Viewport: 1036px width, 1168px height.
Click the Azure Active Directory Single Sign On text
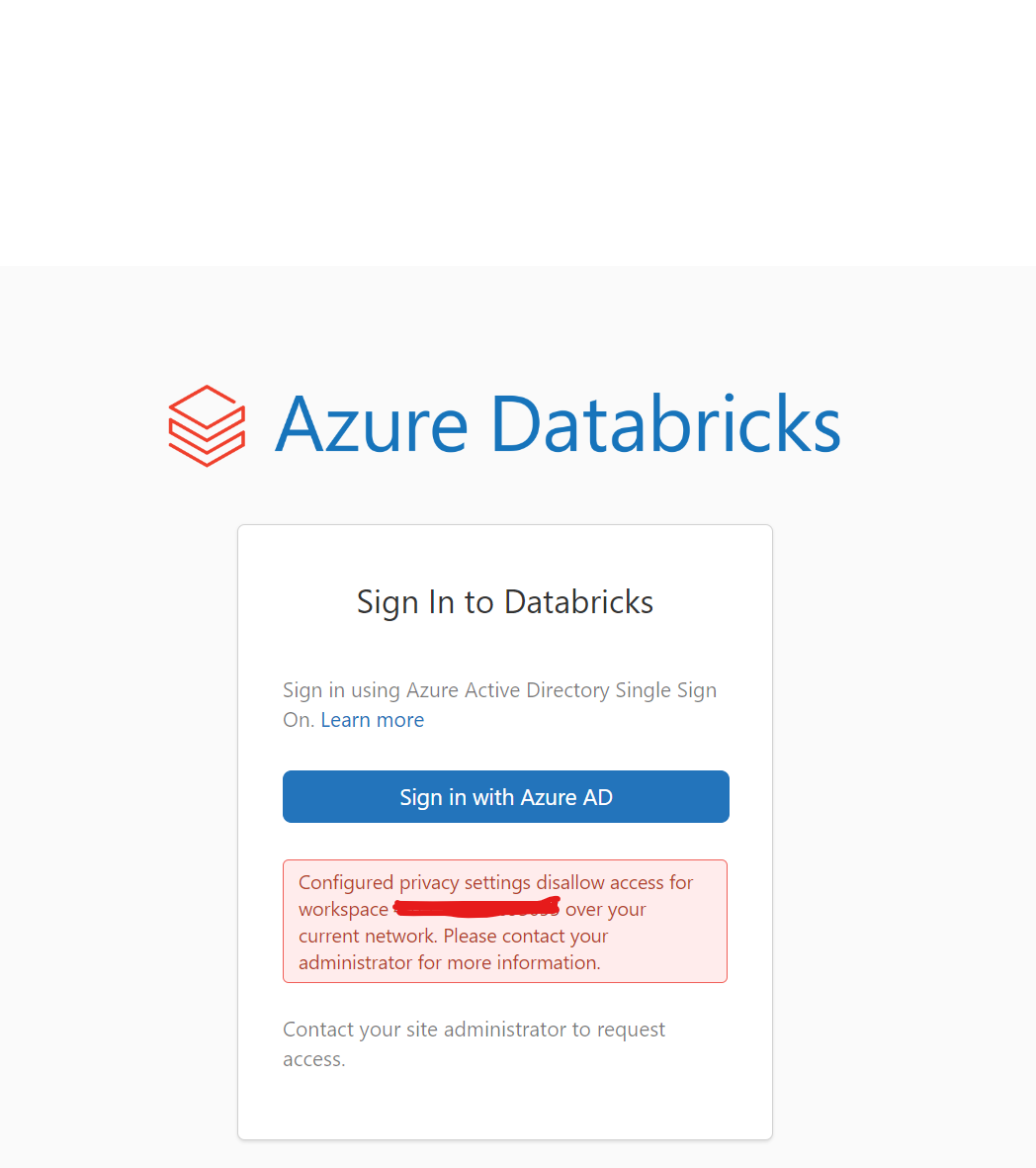[x=499, y=690]
